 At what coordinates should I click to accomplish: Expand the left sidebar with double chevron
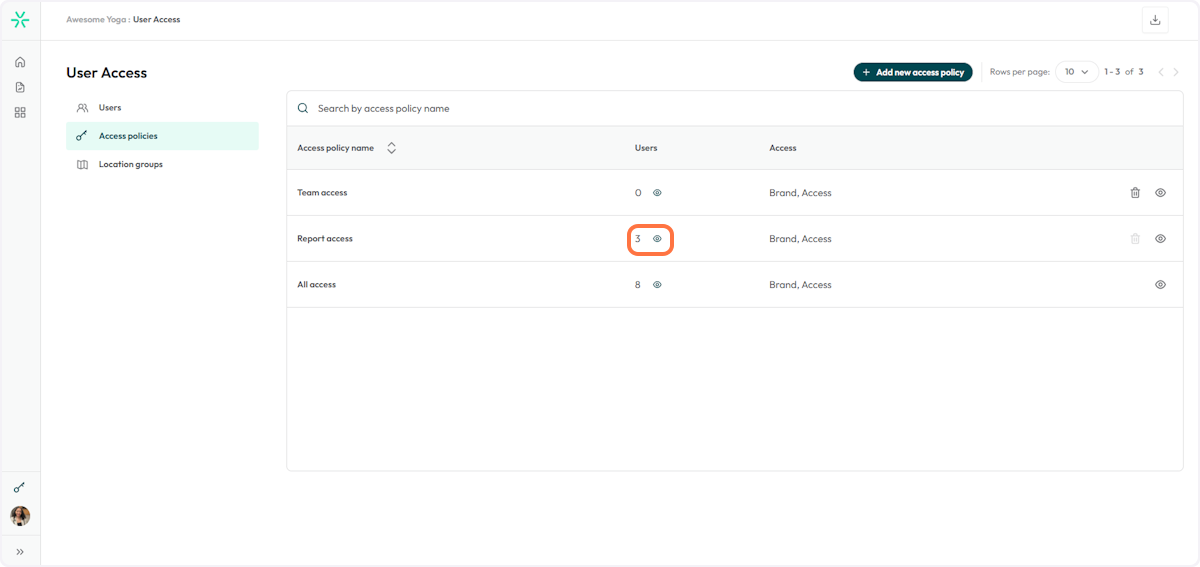pos(20,551)
